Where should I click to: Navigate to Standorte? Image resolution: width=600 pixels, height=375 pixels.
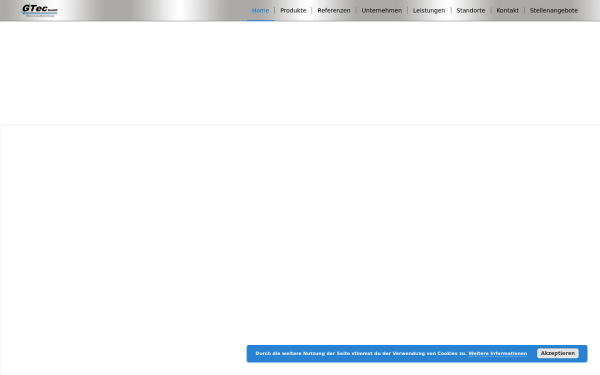[x=471, y=10]
